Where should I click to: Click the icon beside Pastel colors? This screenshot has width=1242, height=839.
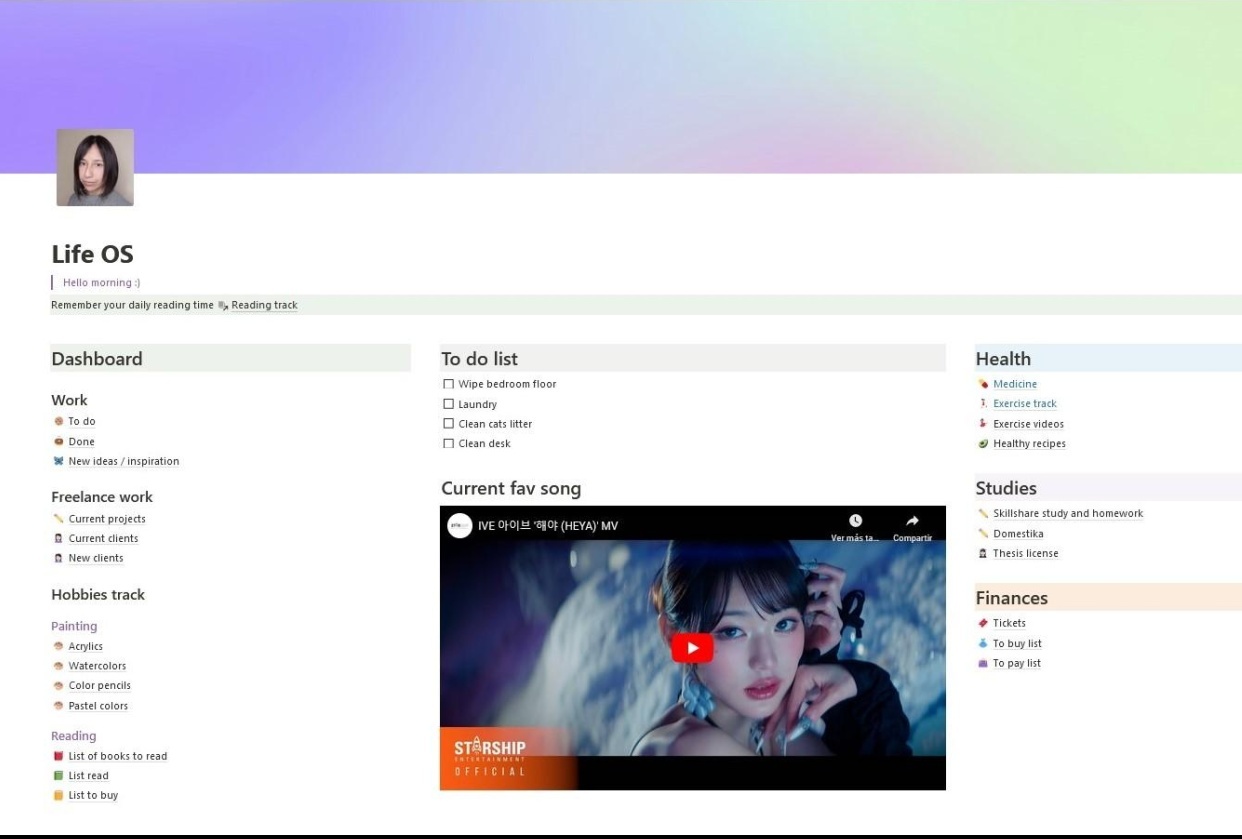point(58,706)
